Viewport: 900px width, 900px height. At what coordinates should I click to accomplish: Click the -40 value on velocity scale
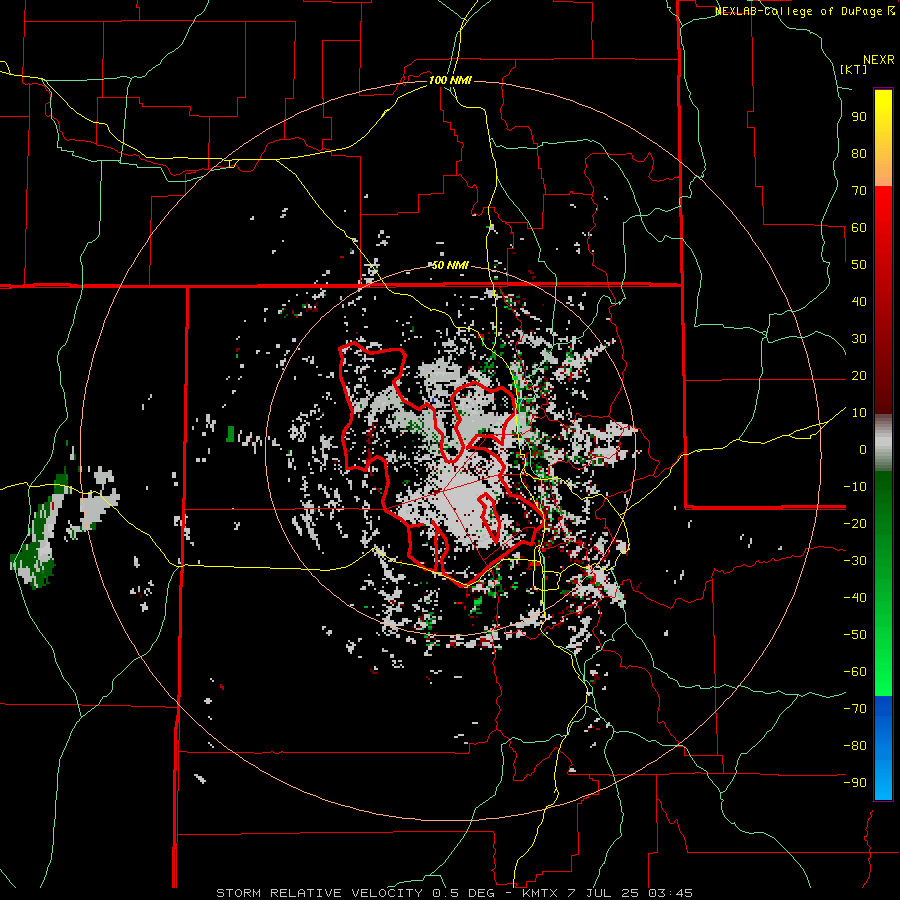click(855, 598)
